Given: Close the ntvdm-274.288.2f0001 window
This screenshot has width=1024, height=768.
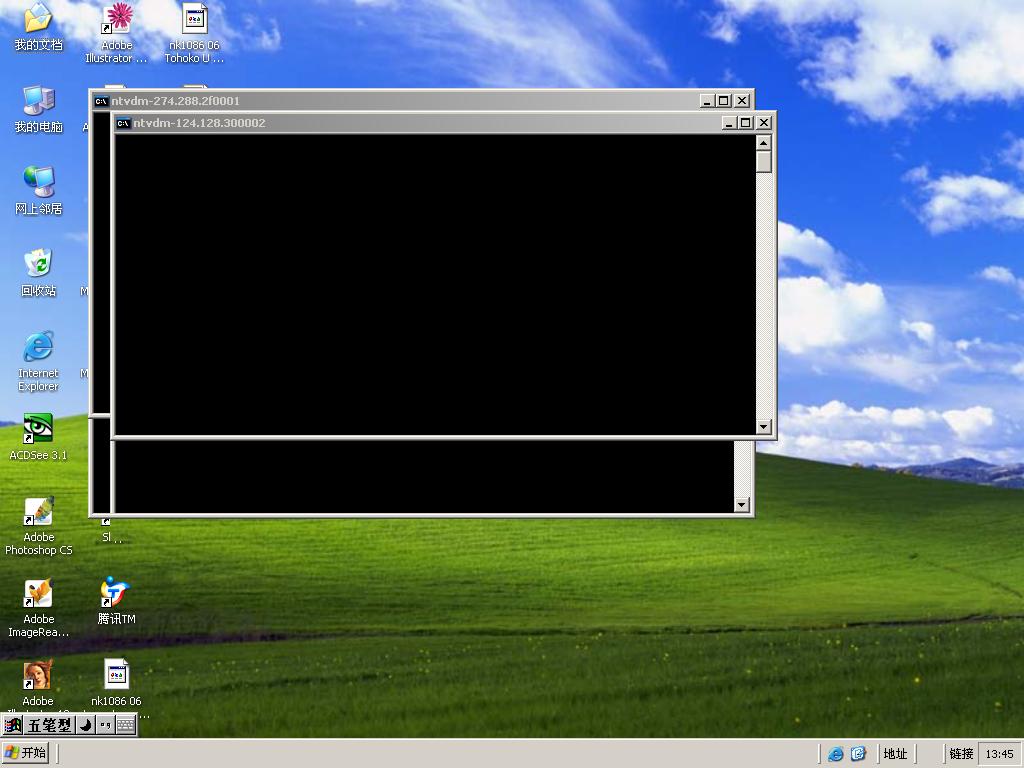Looking at the screenshot, I should tap(741, 101).
